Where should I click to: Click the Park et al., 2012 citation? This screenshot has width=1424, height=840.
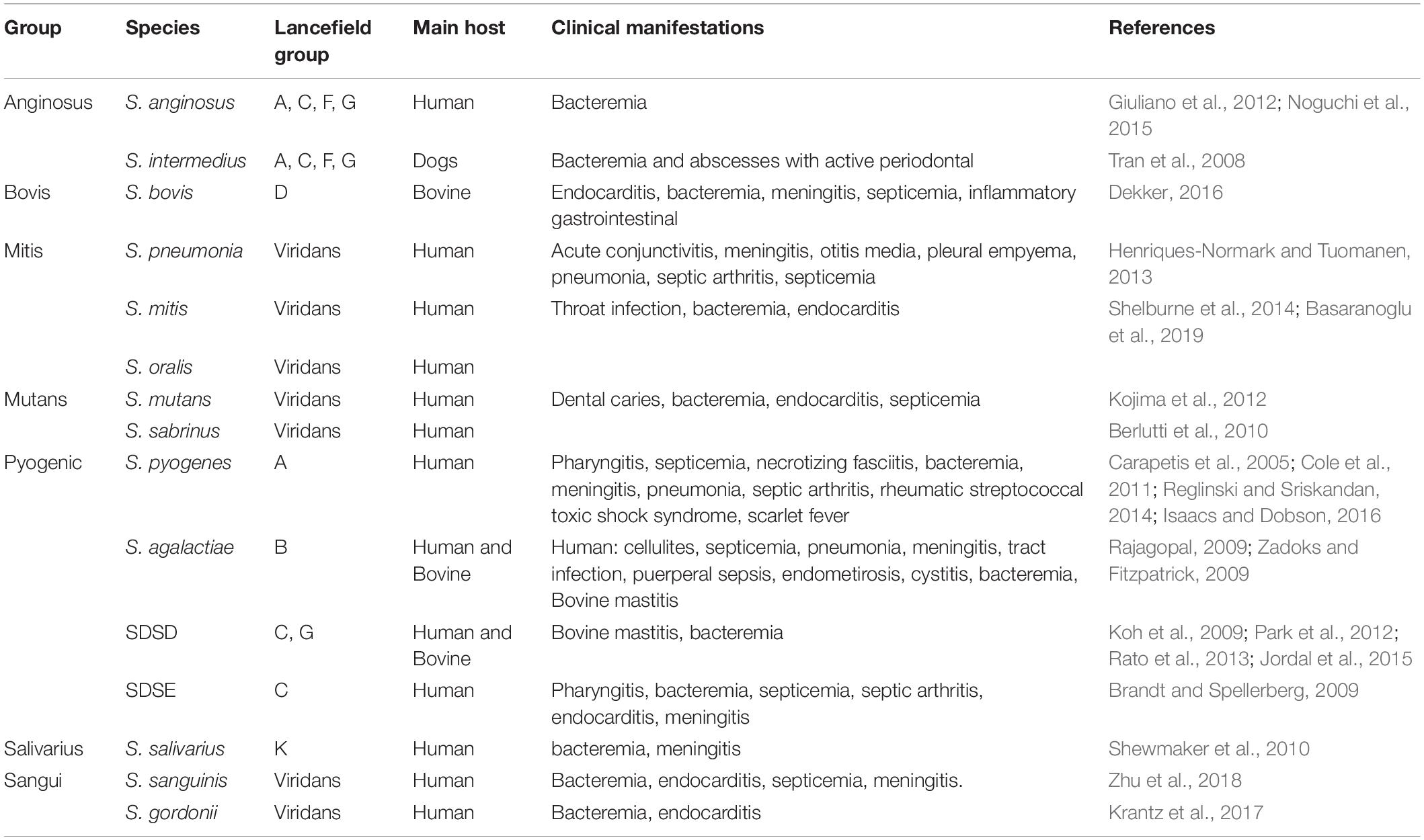coord(1324,632)
